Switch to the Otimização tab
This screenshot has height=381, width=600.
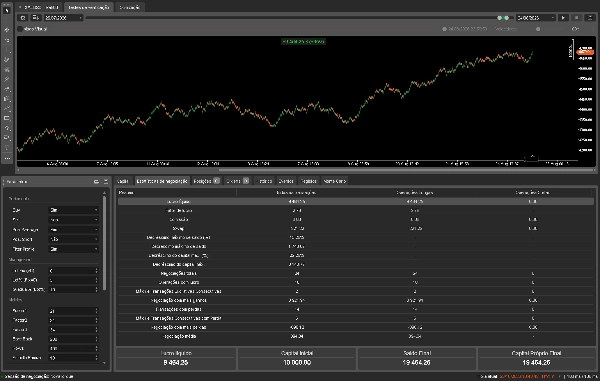coord(129,7)
